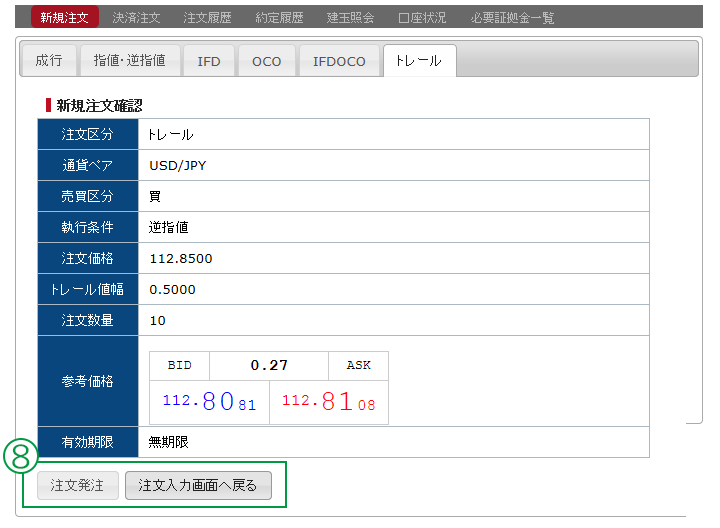The image size is (720, 528).
Task: Click the USD/JPY currency pair value
Action: (x=178, y=165)
